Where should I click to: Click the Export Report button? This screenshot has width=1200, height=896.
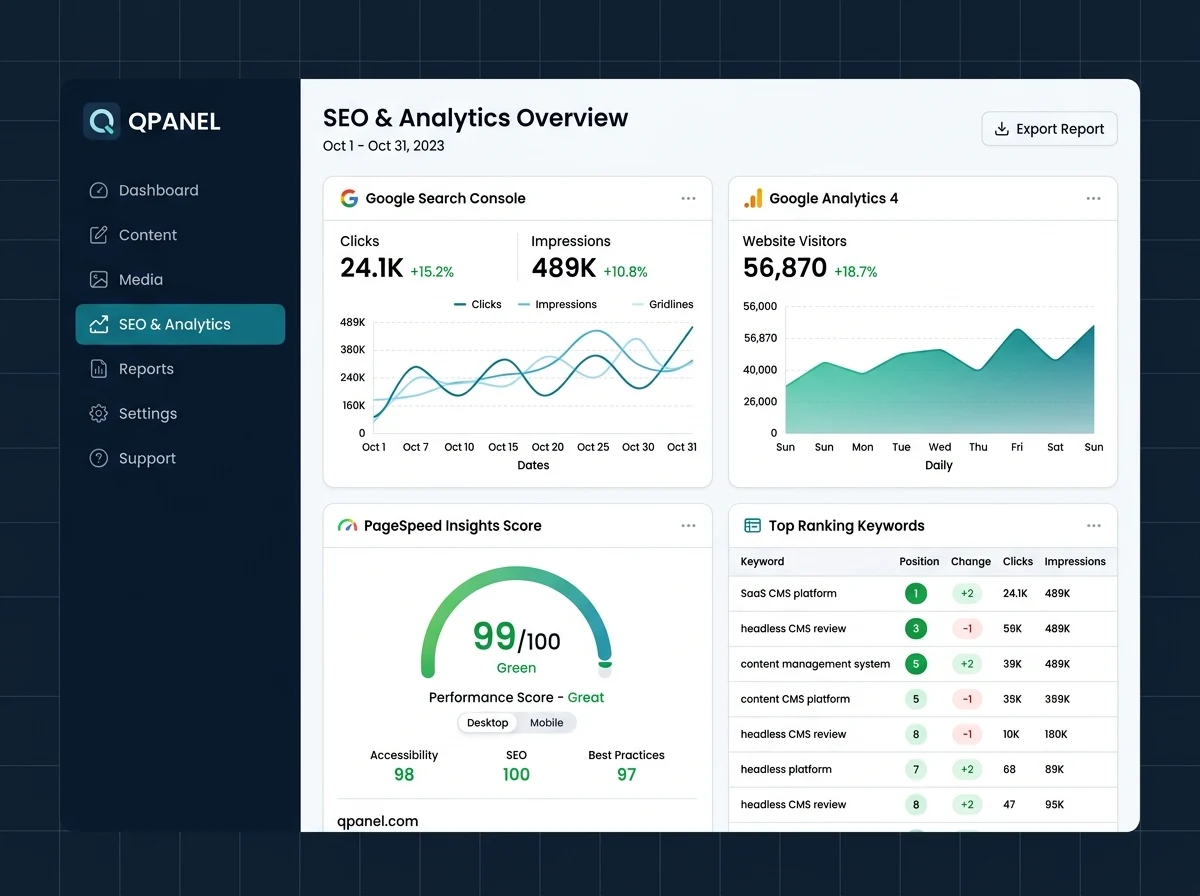coord(1049,129)
